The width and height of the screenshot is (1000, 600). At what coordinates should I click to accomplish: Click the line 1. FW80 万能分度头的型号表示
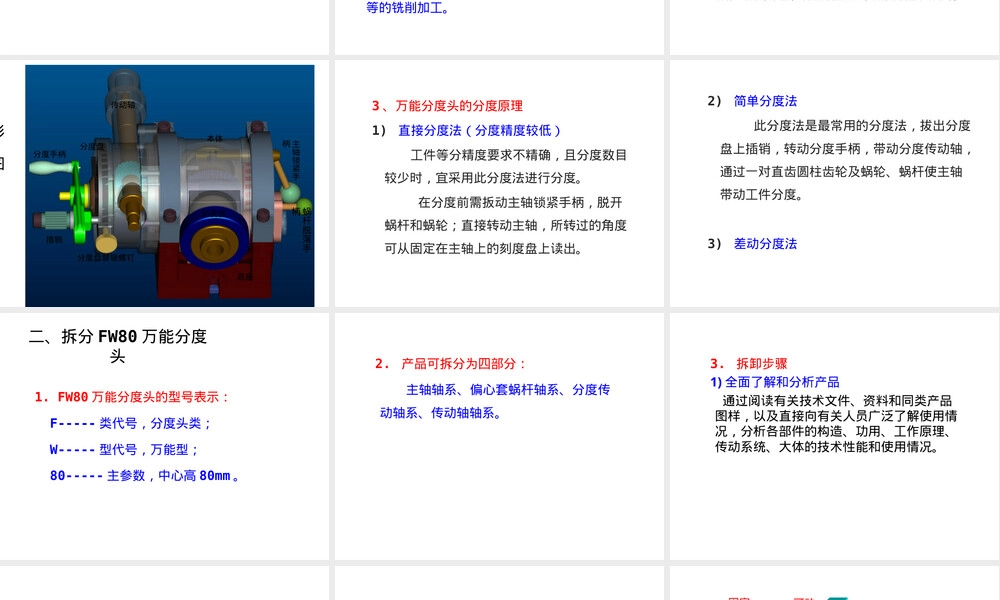click(x=131, y=397)
